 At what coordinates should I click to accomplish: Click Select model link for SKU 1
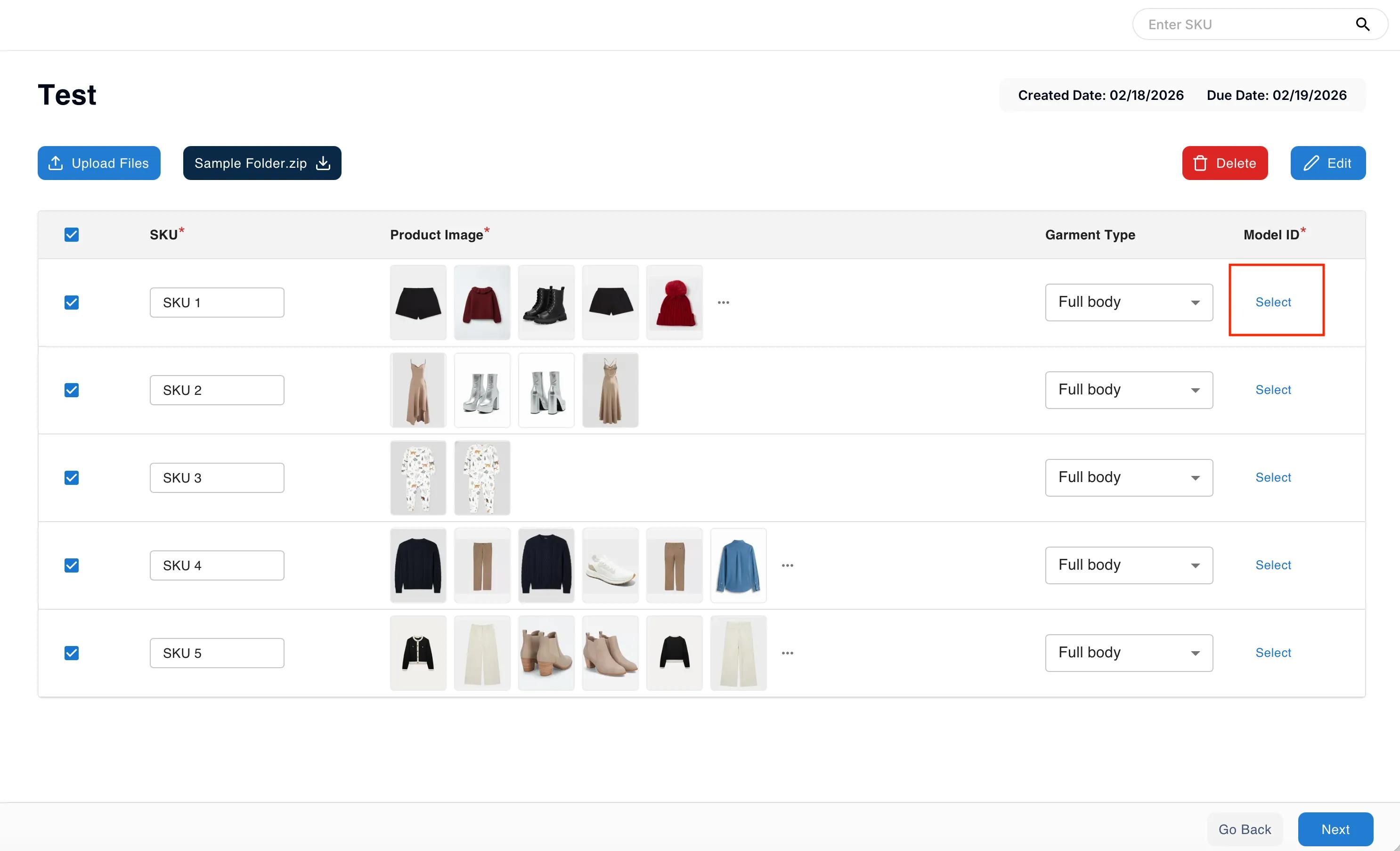tap(1273, 302)
